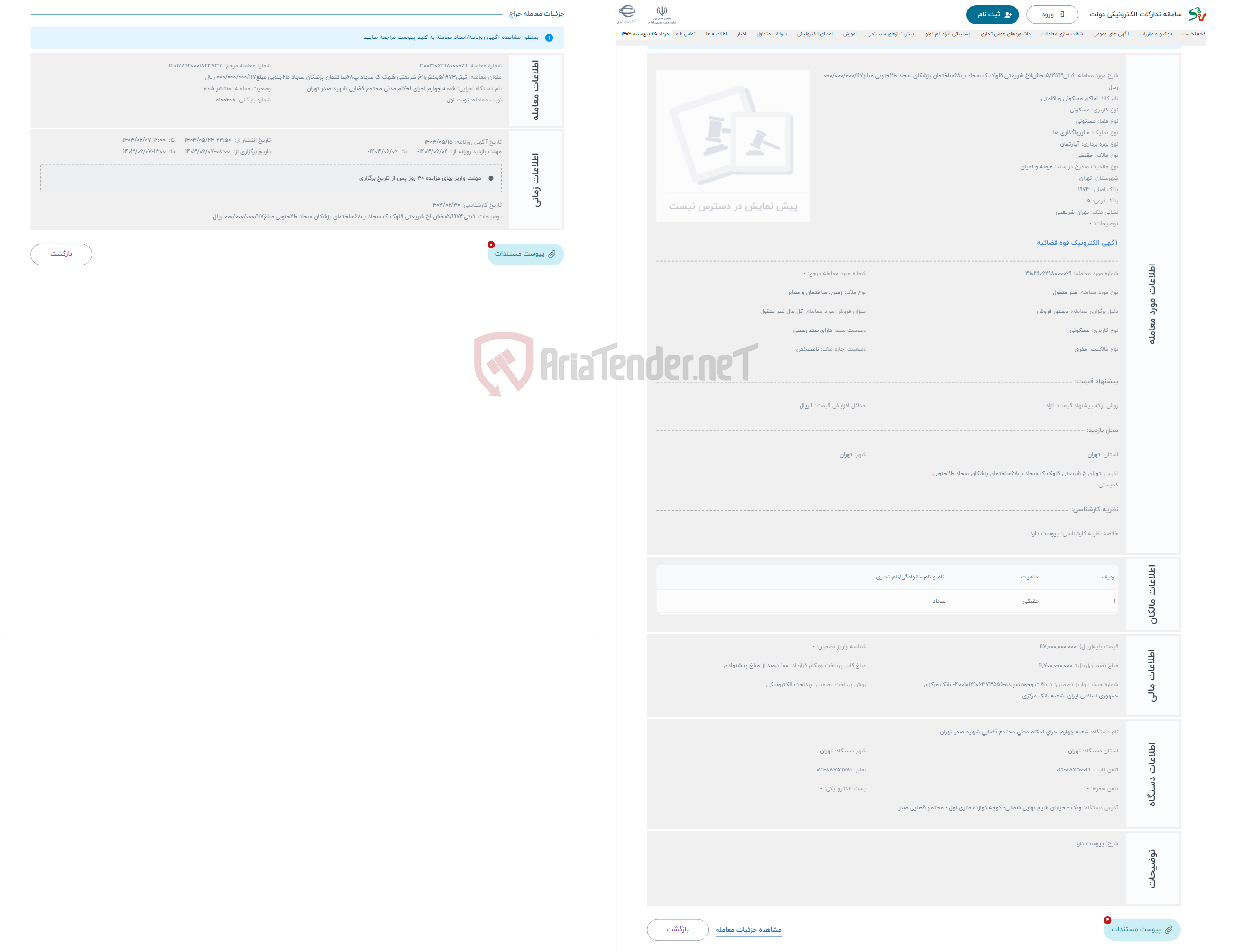Viewport: 1233px width, 952px height.
Task: Click the بازگشت button on left panel
Action: tap(62, 254)
